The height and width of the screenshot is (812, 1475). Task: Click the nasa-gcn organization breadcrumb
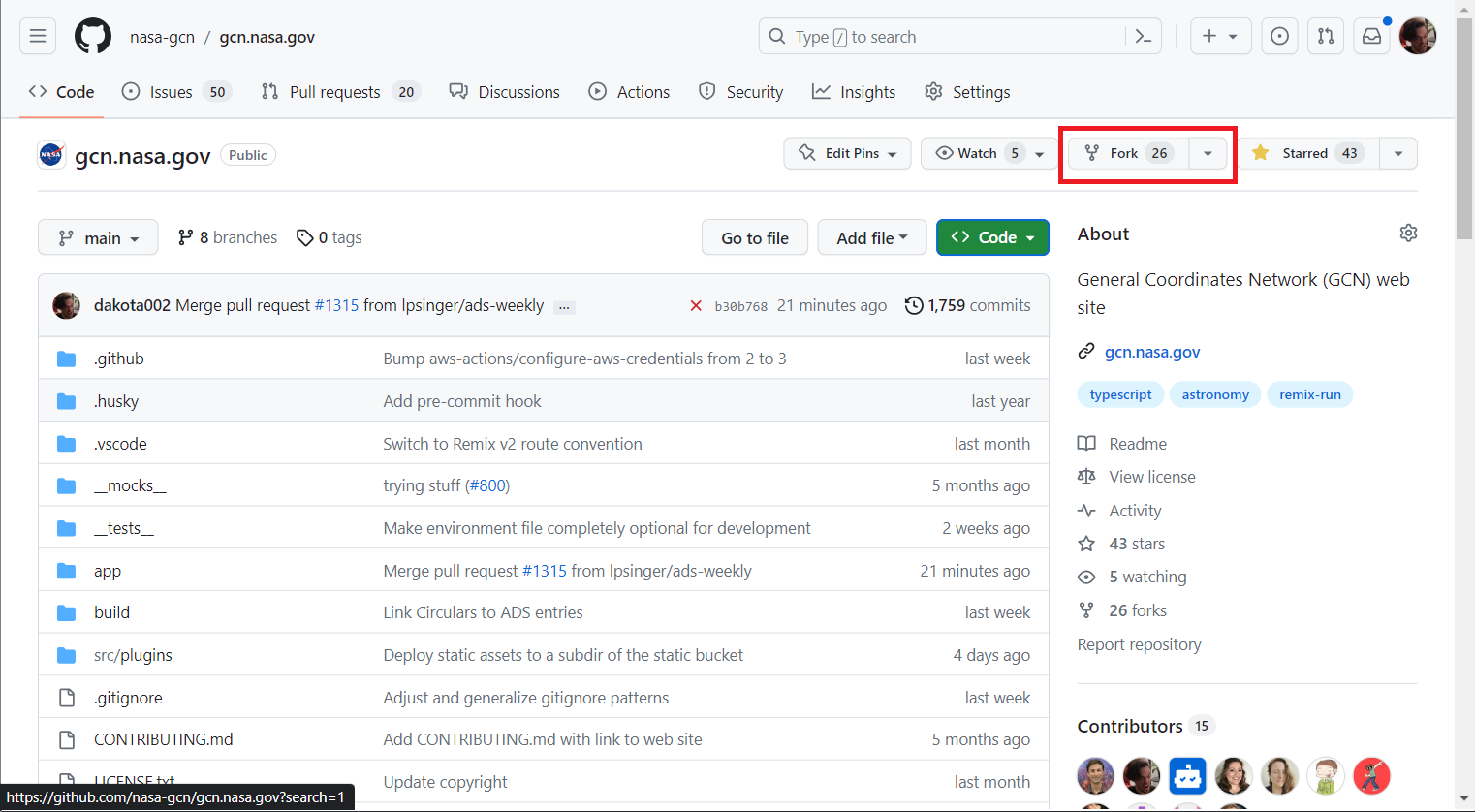(162, 37)
